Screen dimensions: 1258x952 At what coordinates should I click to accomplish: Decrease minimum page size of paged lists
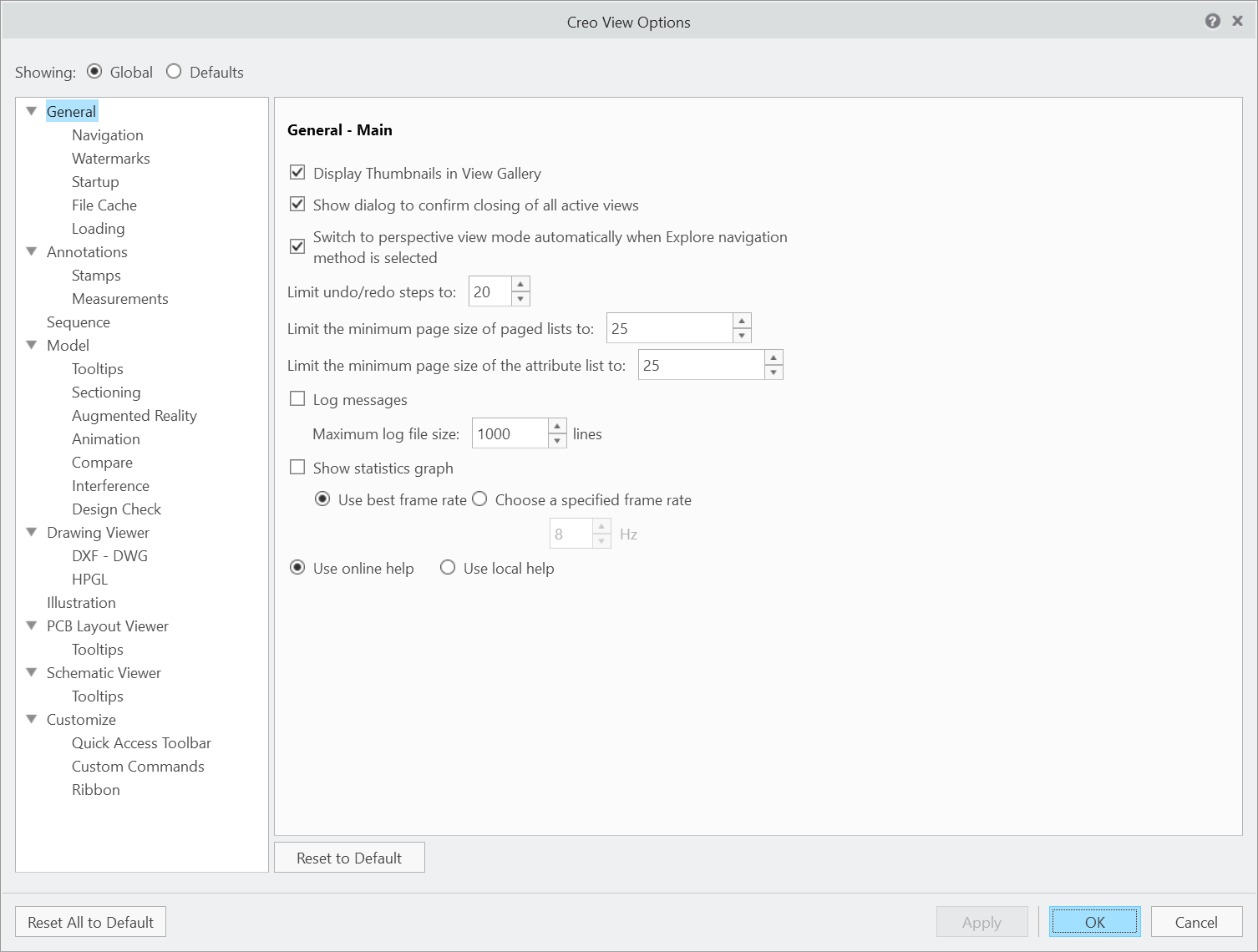click(x=742, y=334)
